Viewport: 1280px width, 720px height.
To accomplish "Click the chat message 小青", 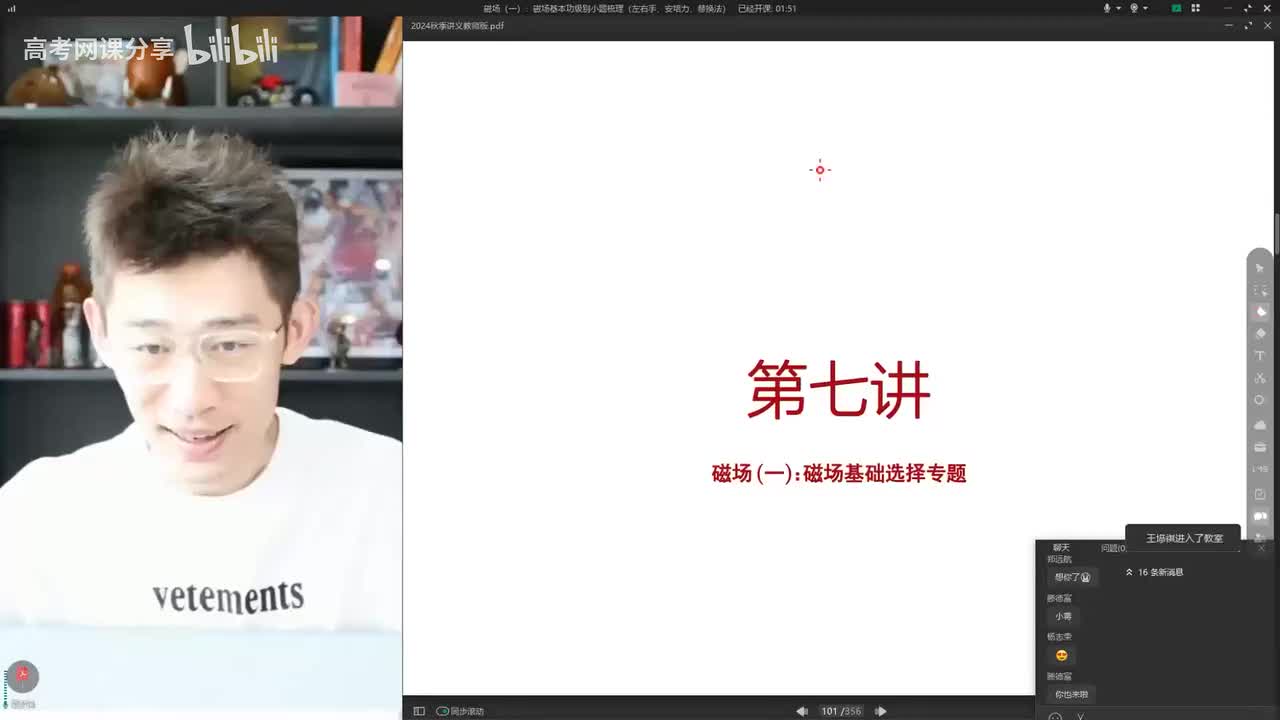I will (x=1063, y=616).
